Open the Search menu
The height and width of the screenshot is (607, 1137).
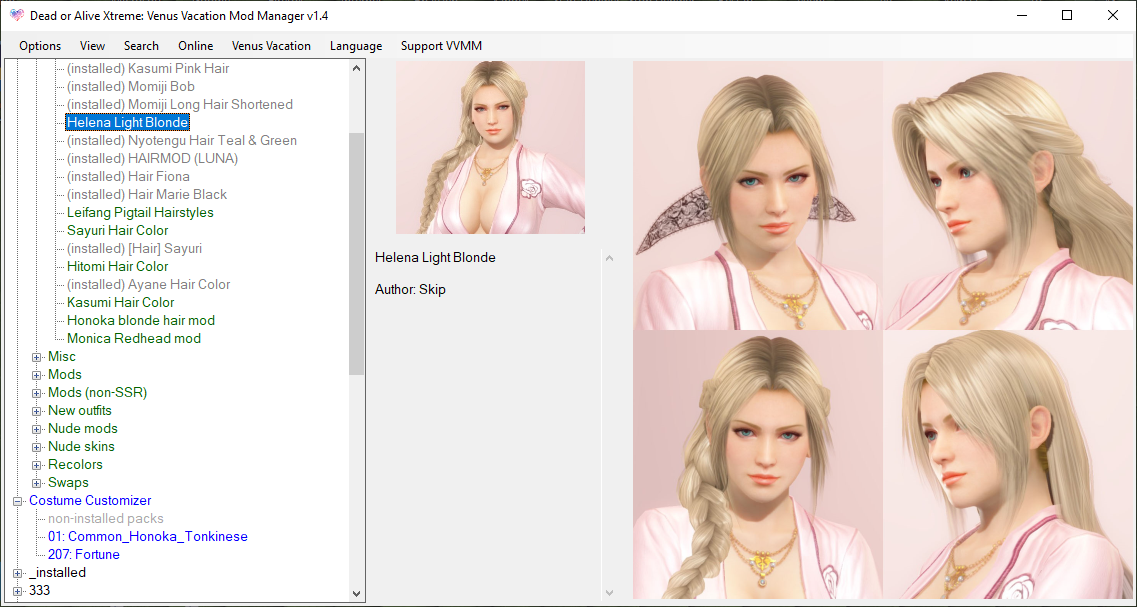click(x=141, y=46)
